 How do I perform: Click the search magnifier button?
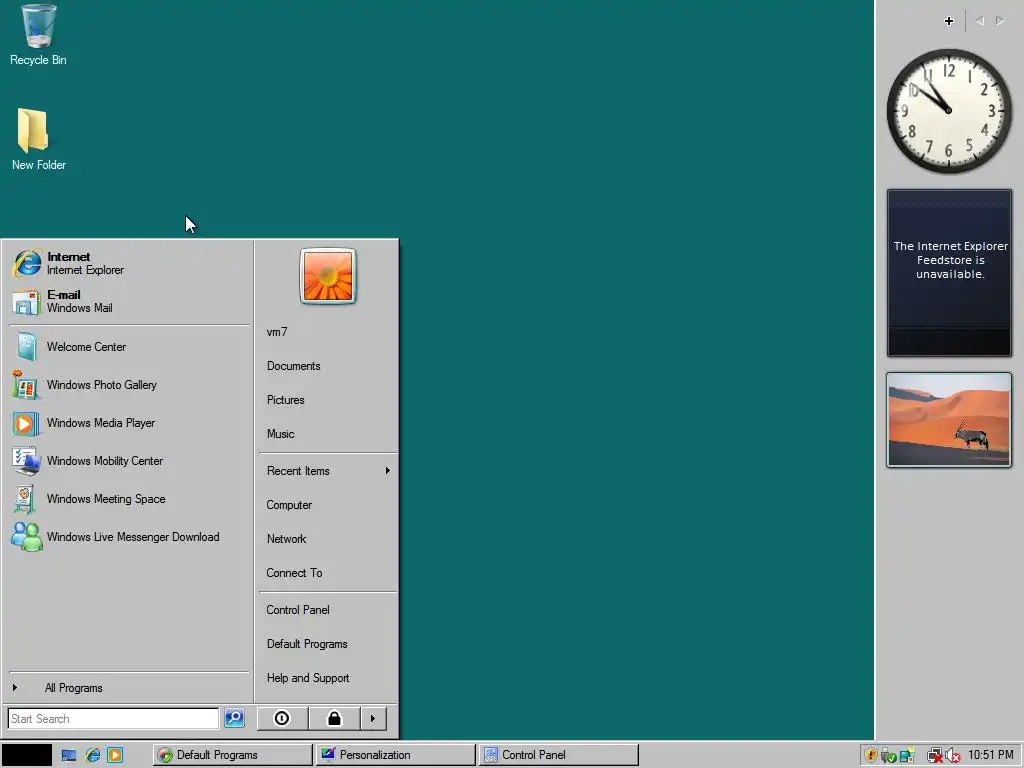click(234, 718)
